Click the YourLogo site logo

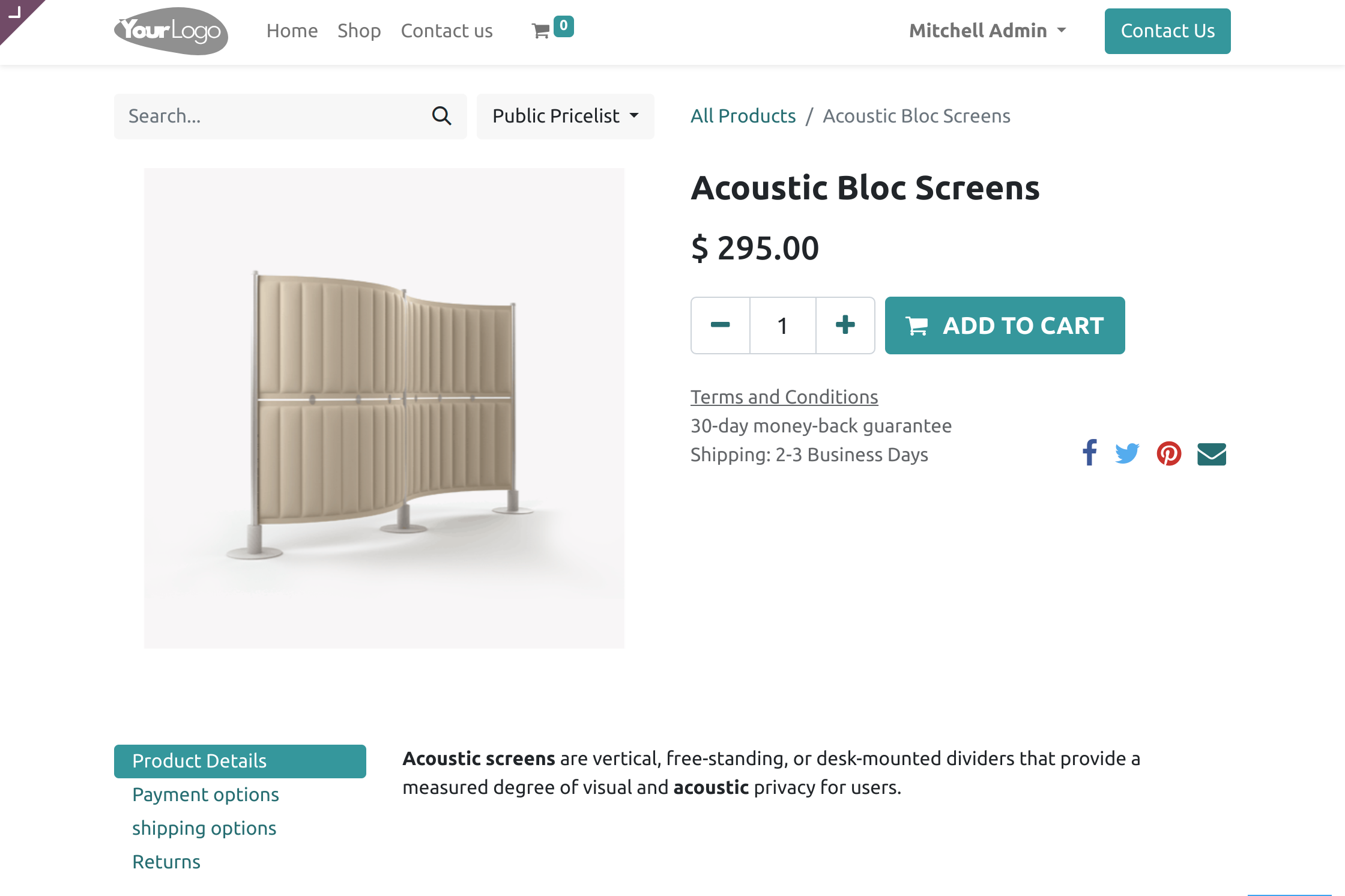click(x=171, y=31)
